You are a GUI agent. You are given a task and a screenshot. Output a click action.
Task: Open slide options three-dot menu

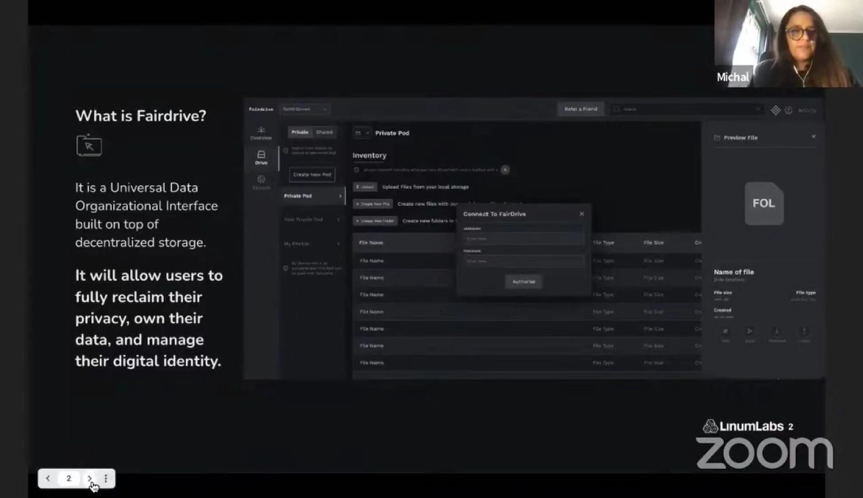(x=106, y=478)
